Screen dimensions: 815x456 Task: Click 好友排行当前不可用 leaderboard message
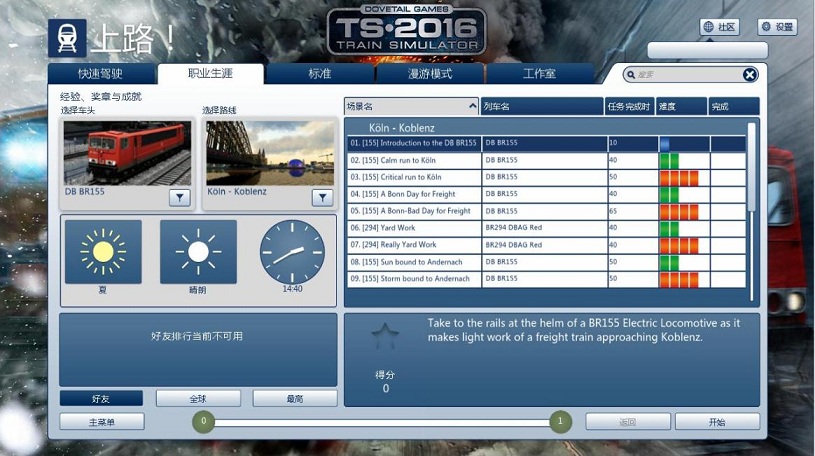pyautogui.click(x=197, y=336)
